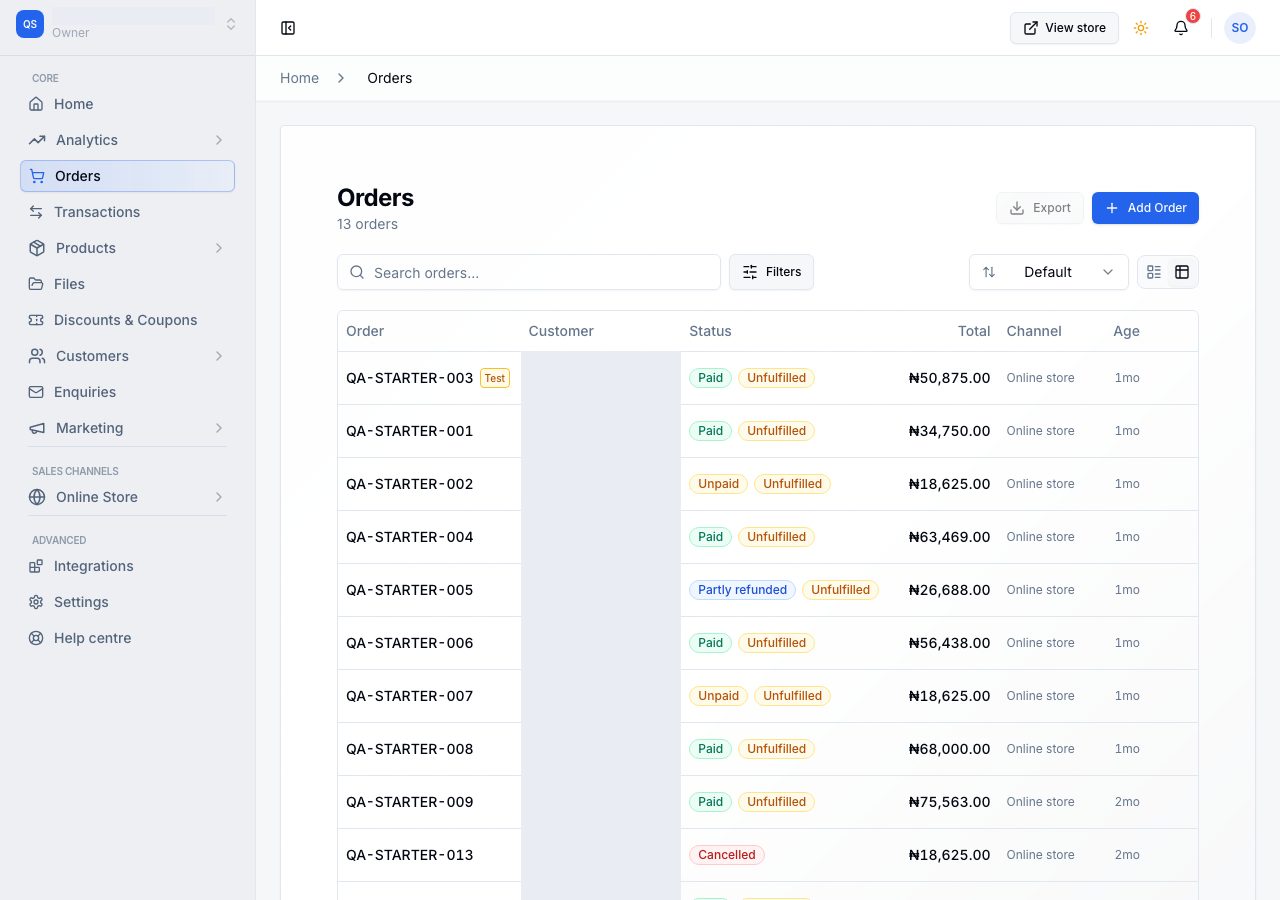Click the Test badge on QA-STARTER-003

tap(495, 378)
